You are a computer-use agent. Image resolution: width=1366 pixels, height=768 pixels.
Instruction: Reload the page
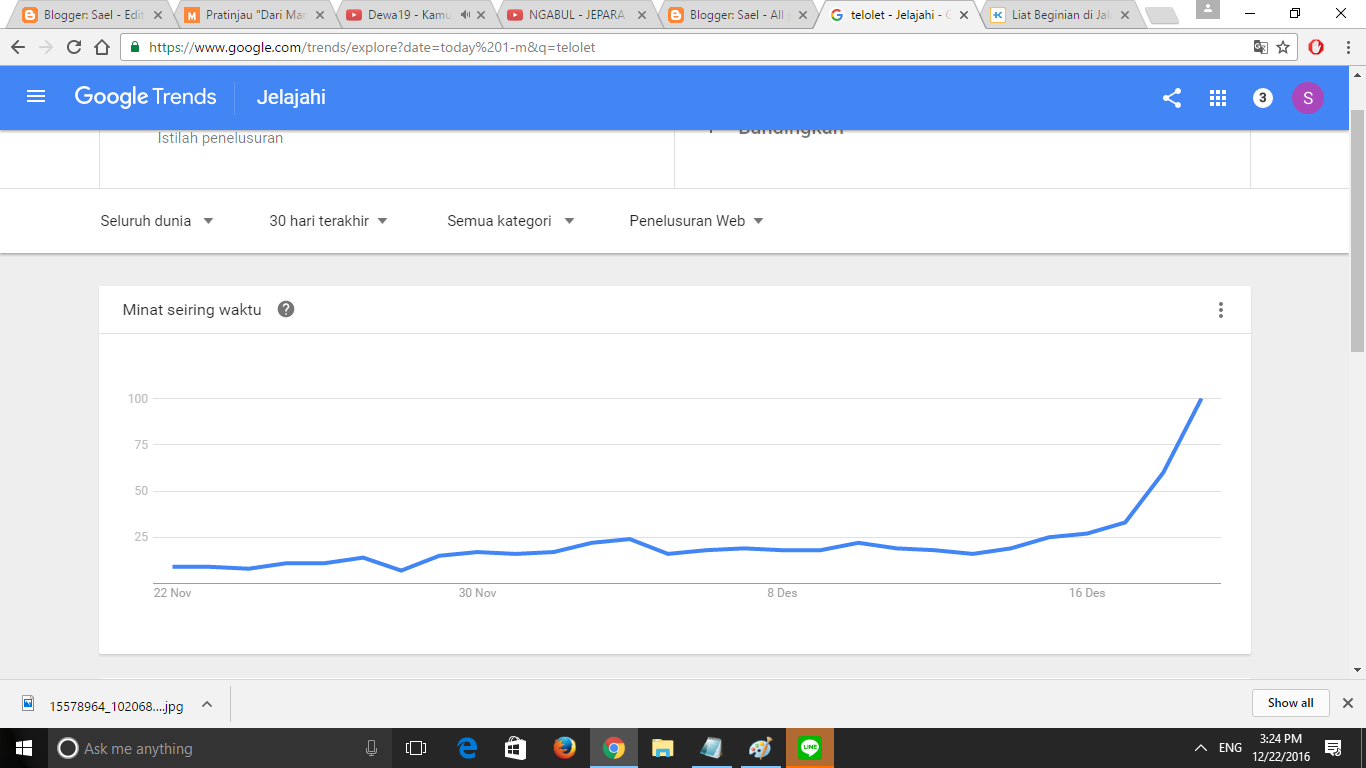pos(74,47)
